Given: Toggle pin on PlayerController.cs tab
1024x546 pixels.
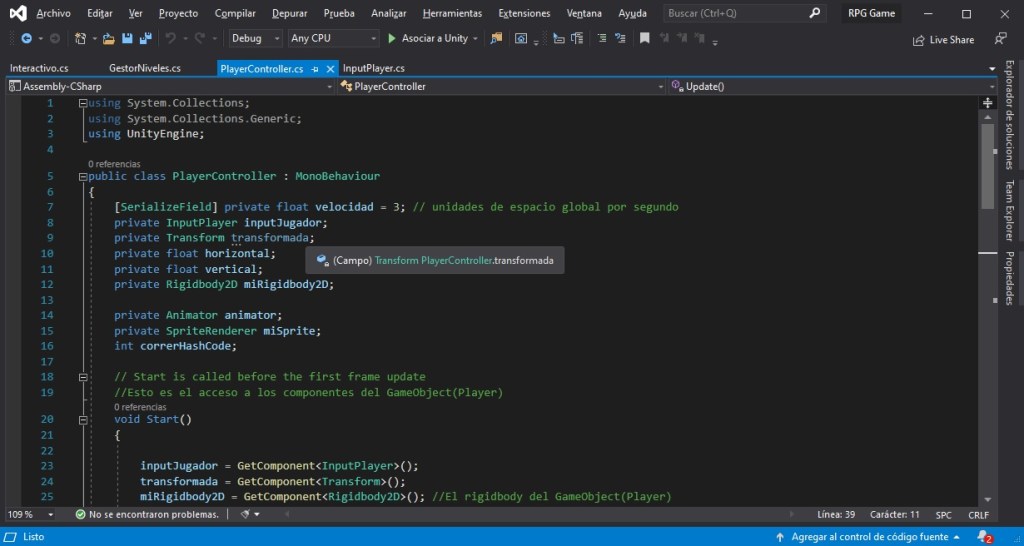Looking at the screenshot, I should 315,69.
